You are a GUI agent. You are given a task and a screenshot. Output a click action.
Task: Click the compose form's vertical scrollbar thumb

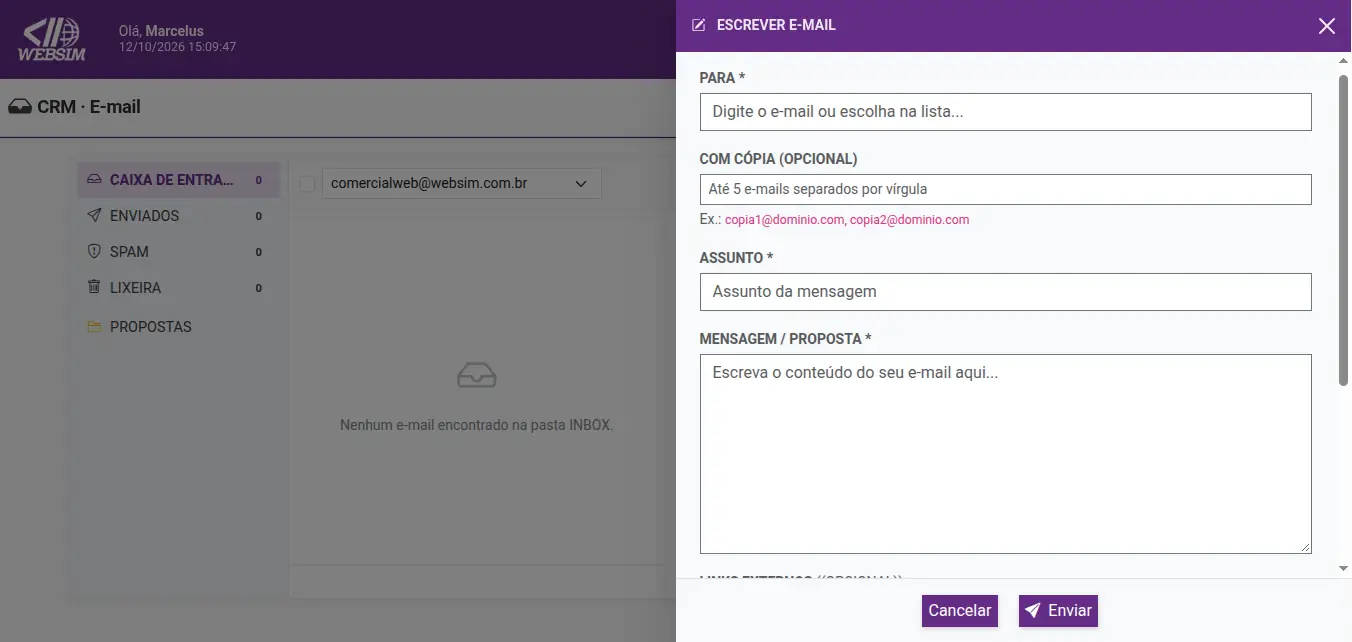pos(1343,230)
